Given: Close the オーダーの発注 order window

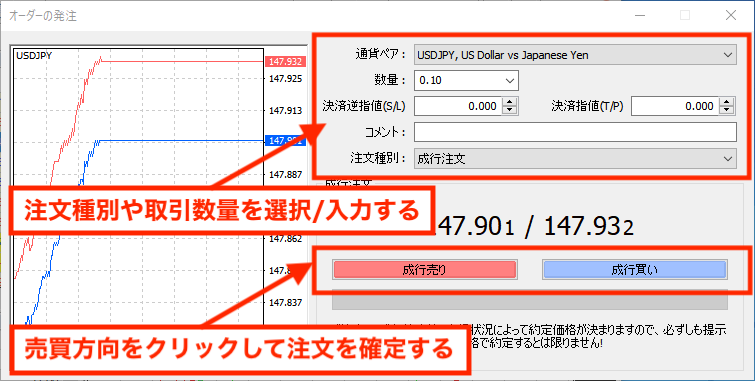Looking at the screenshot, I should pos(730,15).
